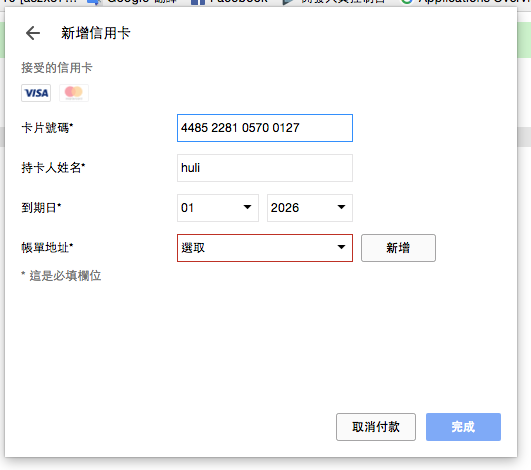Viewport: 531px width, 470px height.
Task: Open the 開發人員控制台 bookmark icon
Action: click(x=288, y=2)
